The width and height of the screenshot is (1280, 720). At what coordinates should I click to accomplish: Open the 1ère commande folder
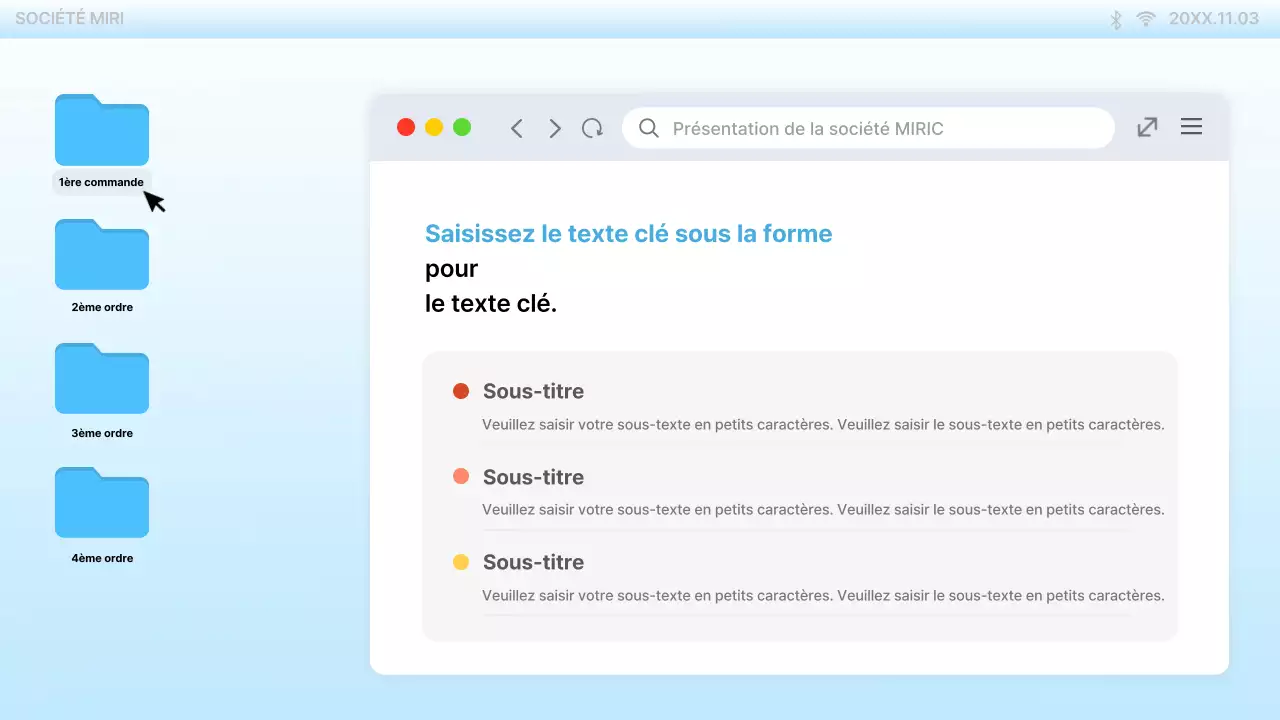tap(101, 130)
